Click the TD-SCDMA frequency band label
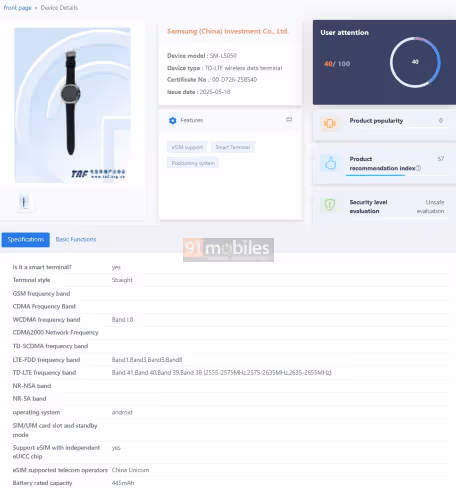Screen dimensions: 456x500 pyautogui.click(x=50, y=346)
